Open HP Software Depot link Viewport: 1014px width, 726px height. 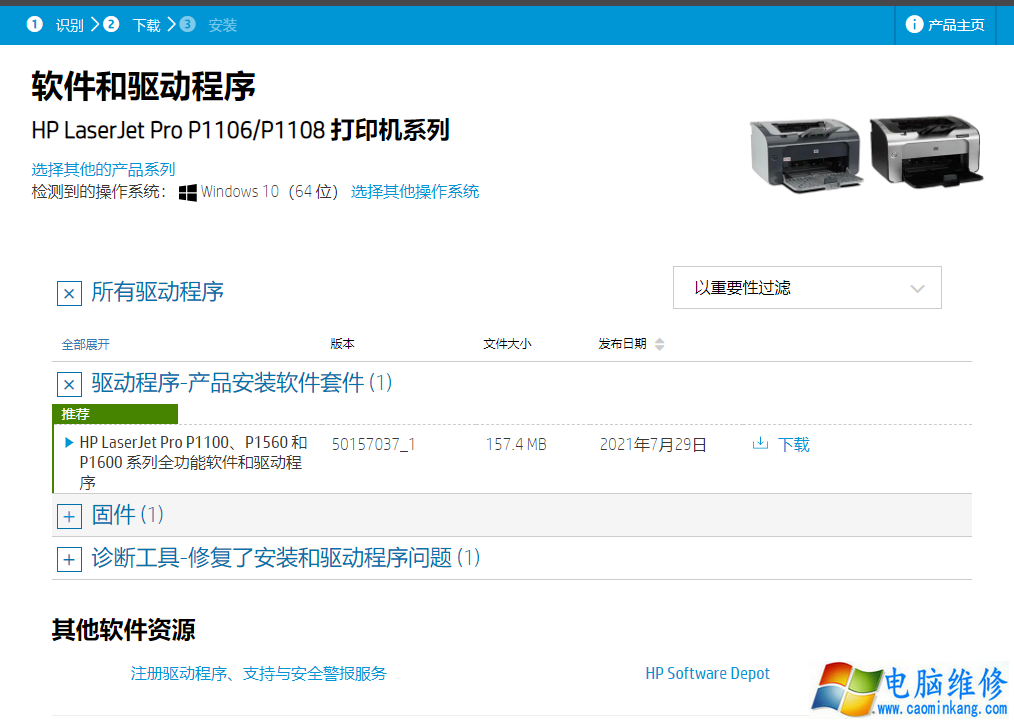(x=707, y=674)
